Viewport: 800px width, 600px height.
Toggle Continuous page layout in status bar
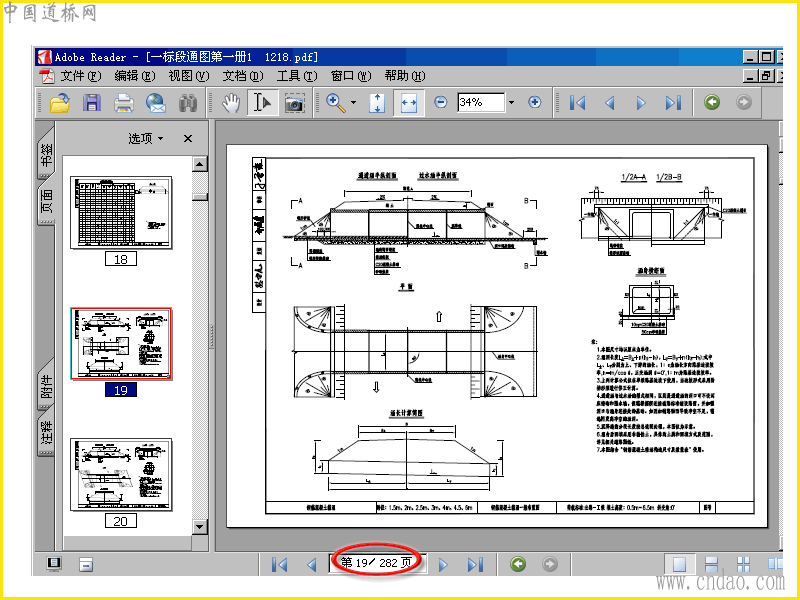(711, 564)
